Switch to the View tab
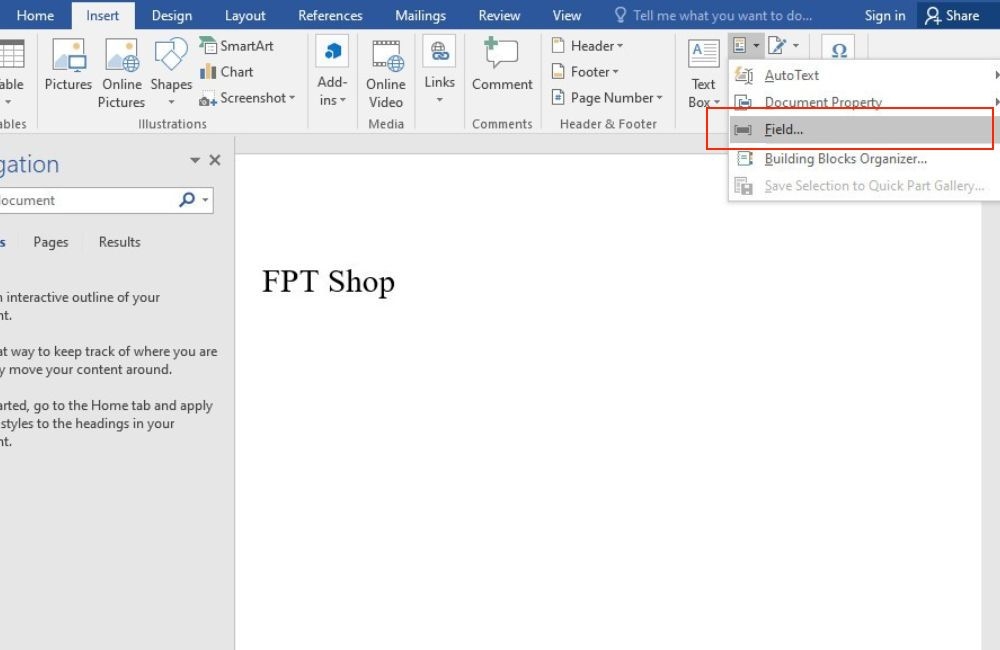 tap(566, 15)
